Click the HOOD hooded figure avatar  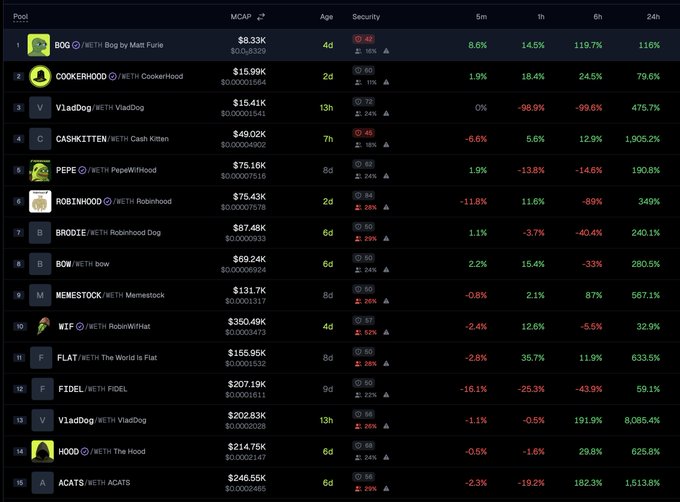tap(42, 451)
